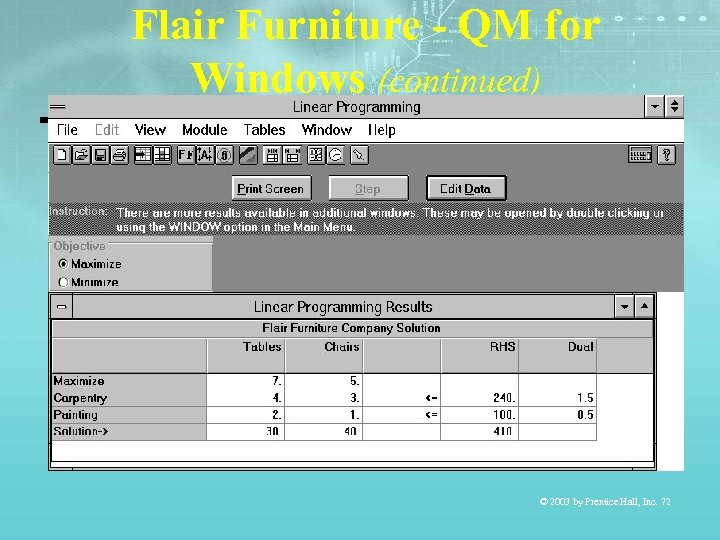Screen dimensions: 720x540
Task: Open the Results window control menu box
Action: pos(62,307)
